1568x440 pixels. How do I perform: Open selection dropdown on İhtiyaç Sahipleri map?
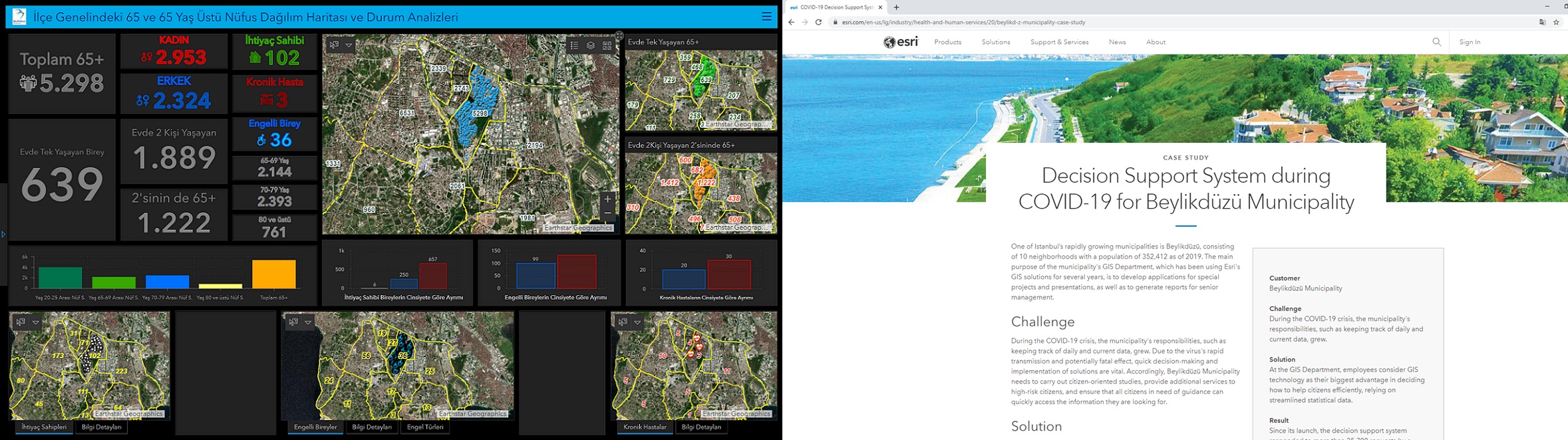[x=36, y=322]
